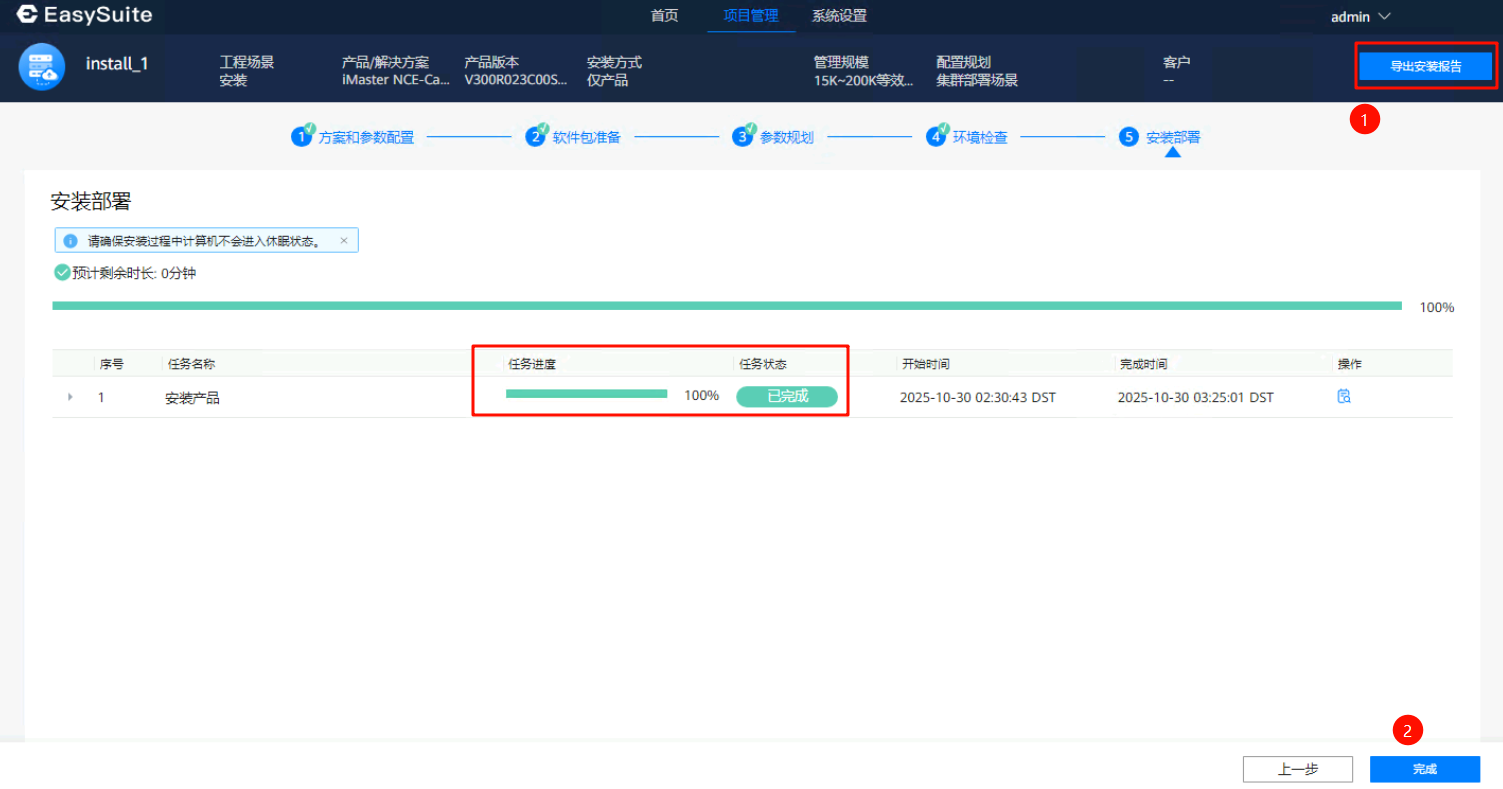Click the EasySuite logo icon

pos(27,15)
